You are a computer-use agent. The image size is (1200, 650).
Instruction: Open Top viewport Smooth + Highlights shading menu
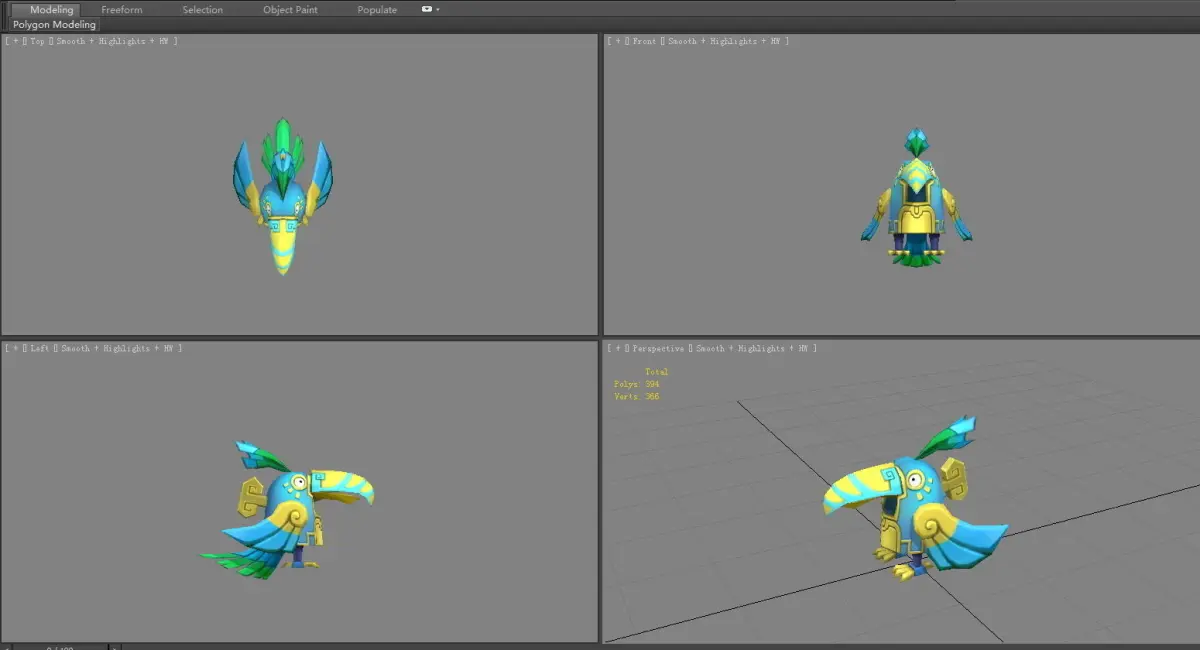pos(117,41)
